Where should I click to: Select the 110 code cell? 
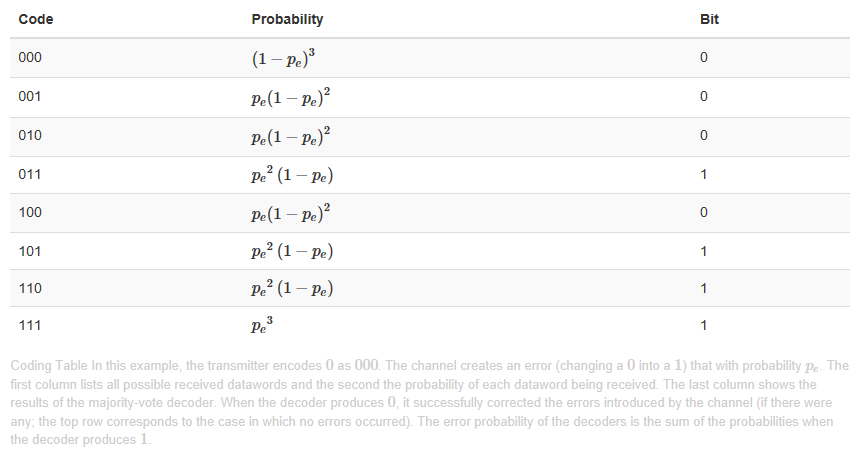click(x=29, y=288)
